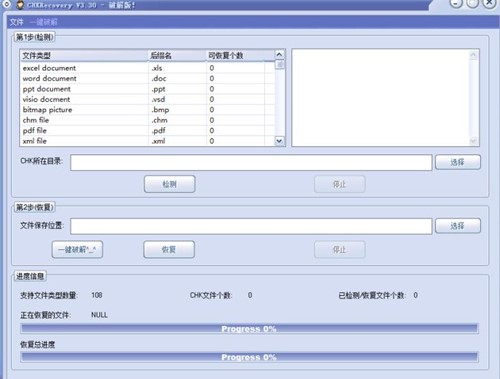Click the 恢复 button
Screen dimensions: 500x379
click(169, 249)
